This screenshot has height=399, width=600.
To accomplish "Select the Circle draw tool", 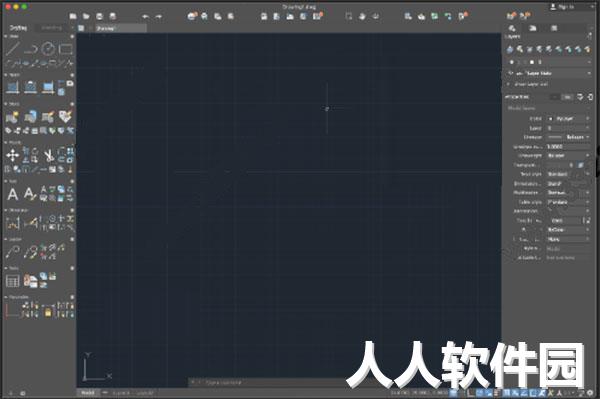I will coord(48,49).
